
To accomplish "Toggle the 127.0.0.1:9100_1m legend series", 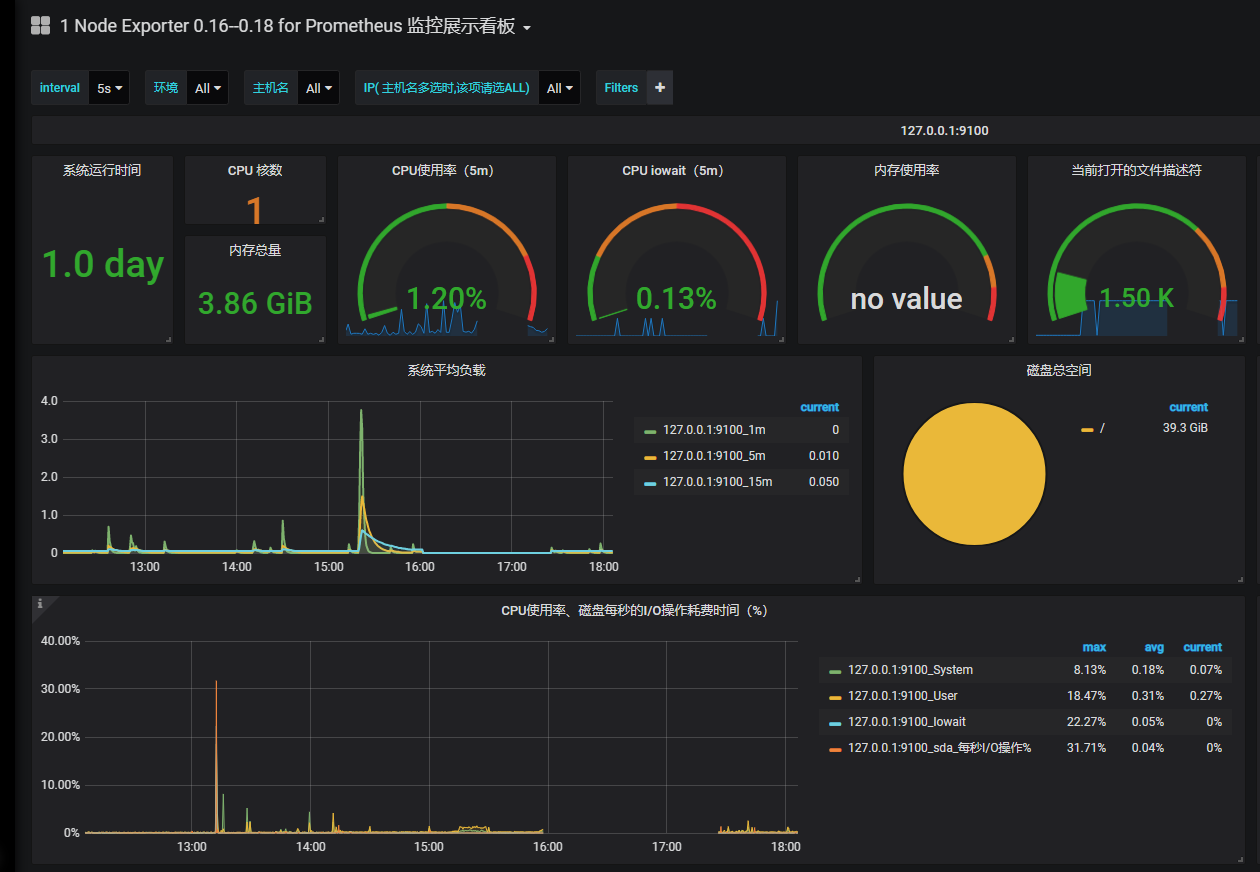I will pyautogui.click(x=714, y=430).
